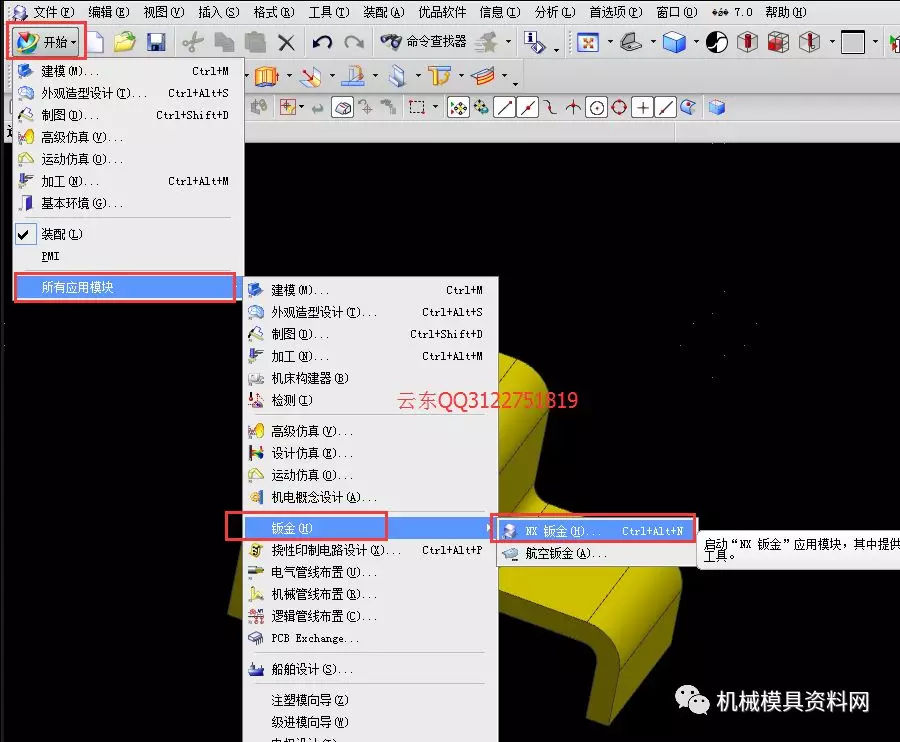Expand the 钣金 submenu entry
Image resolution: width=900 pixels, height=742 pixels.
tap(305, 528)
